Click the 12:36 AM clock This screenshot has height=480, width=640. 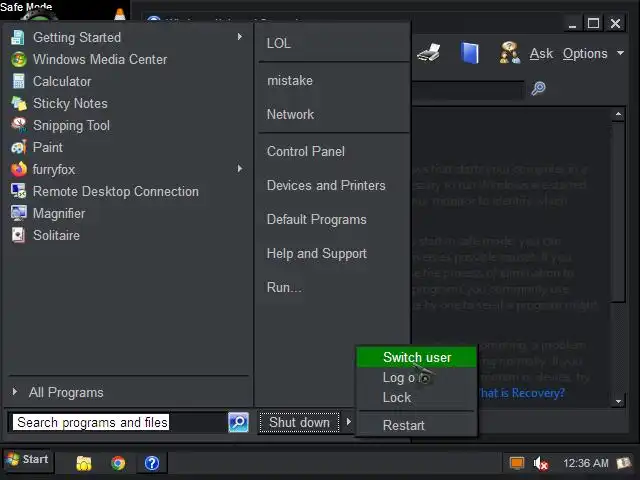(586, 463)
